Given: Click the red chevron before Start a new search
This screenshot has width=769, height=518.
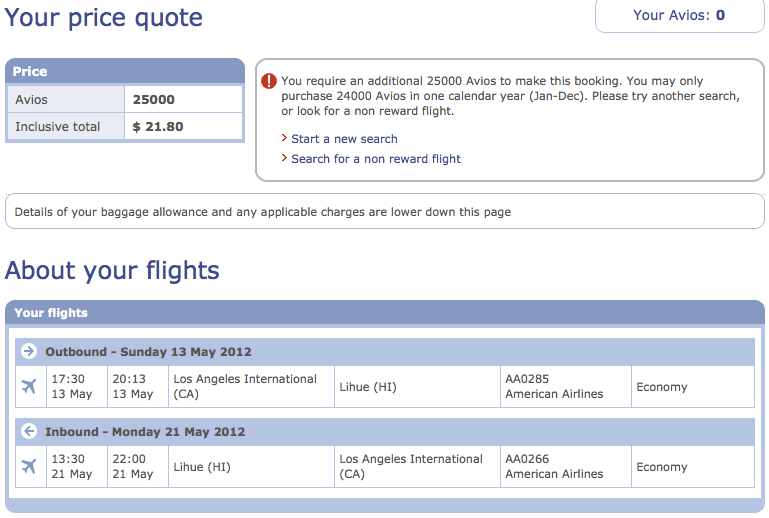Looking at the screenshot, I should [x=284, y=138].
